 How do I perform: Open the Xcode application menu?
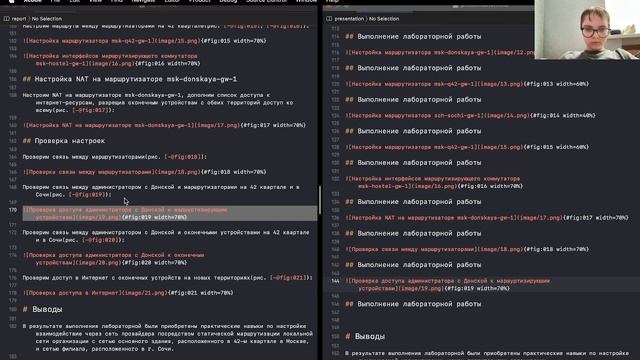[33, 1]
